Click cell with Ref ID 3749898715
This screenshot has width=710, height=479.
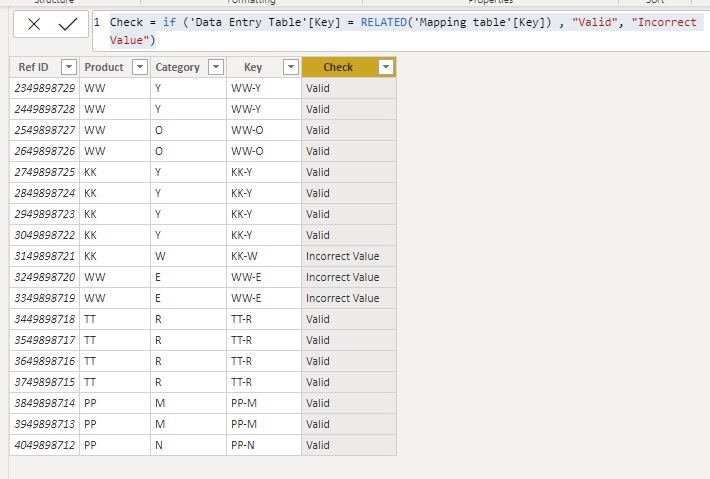[44, 382]
